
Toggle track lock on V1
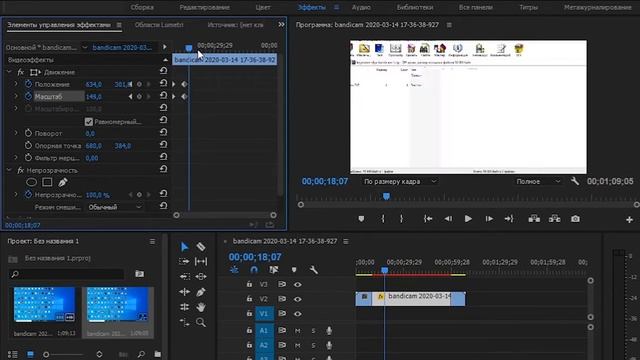coord(249,313)
